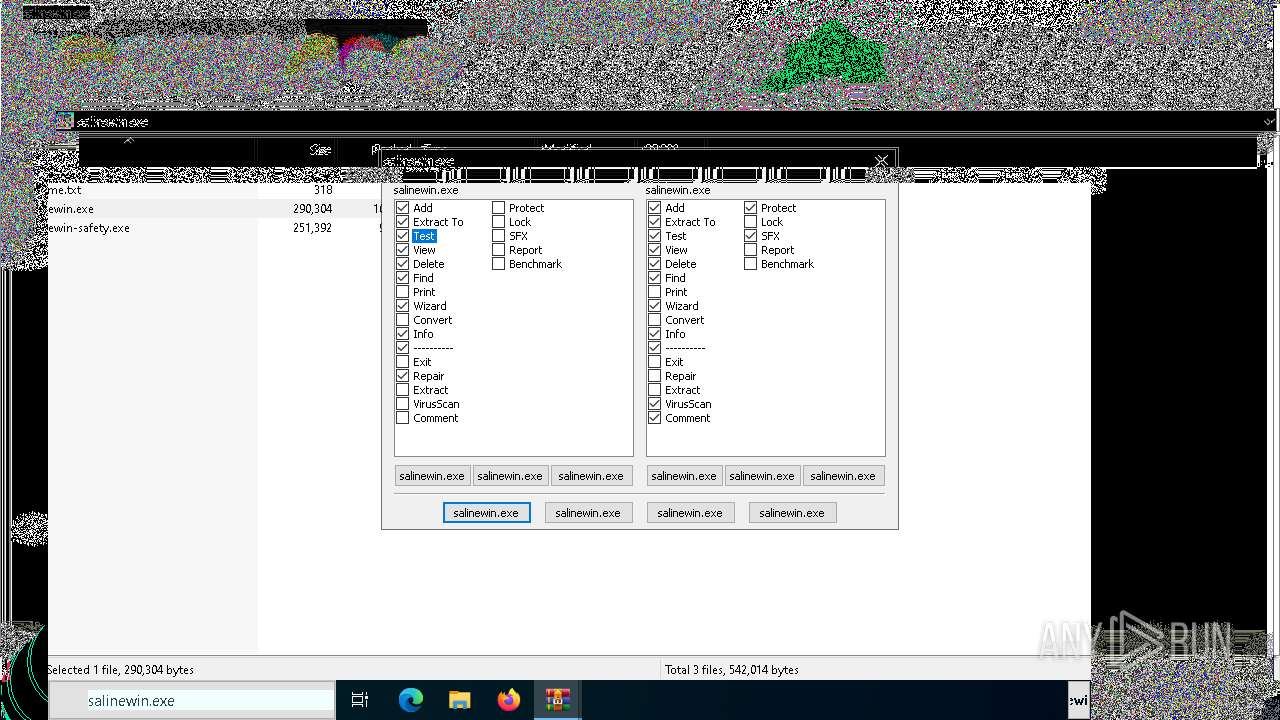Open File Explorer from the taskbar
Viewport: 1280px width, 720px height.
click(459, 701)
